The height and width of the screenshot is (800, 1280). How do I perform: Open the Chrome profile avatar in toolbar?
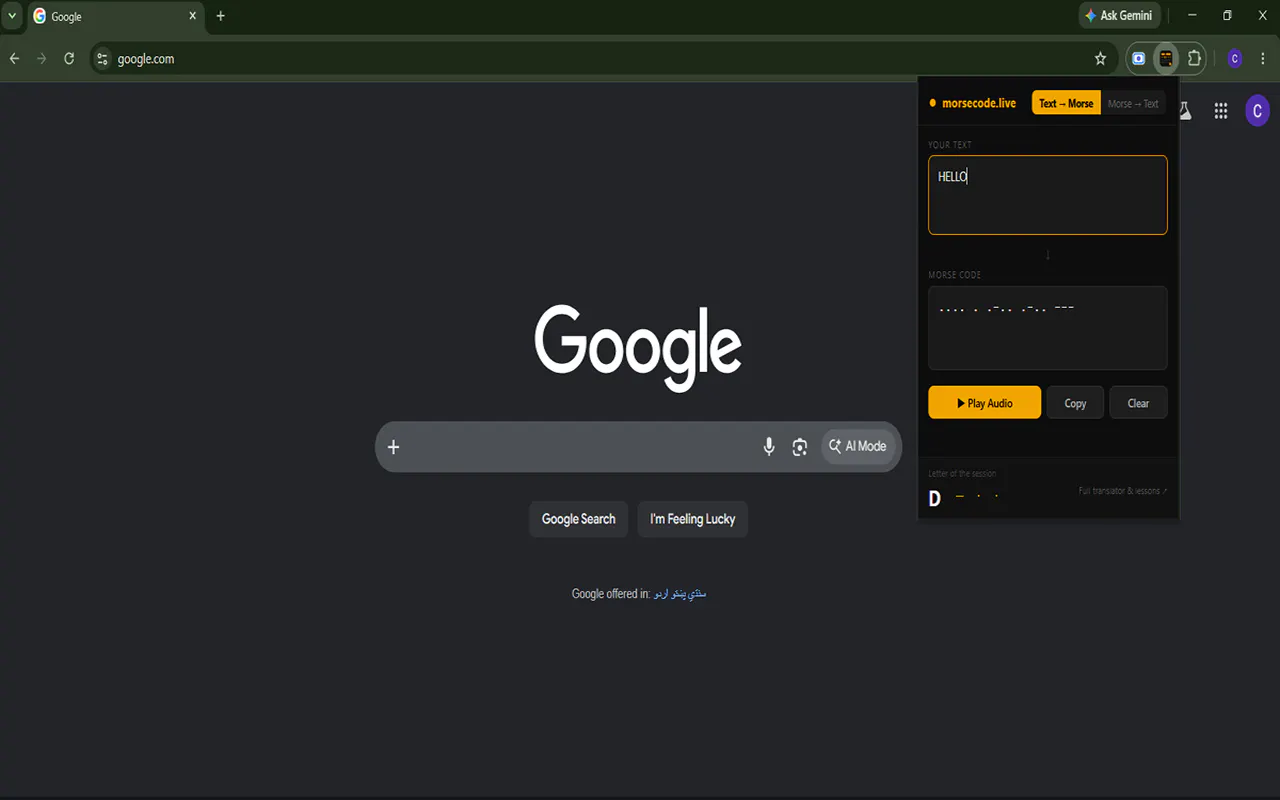pyautogui.click(x=1235, y=59)
